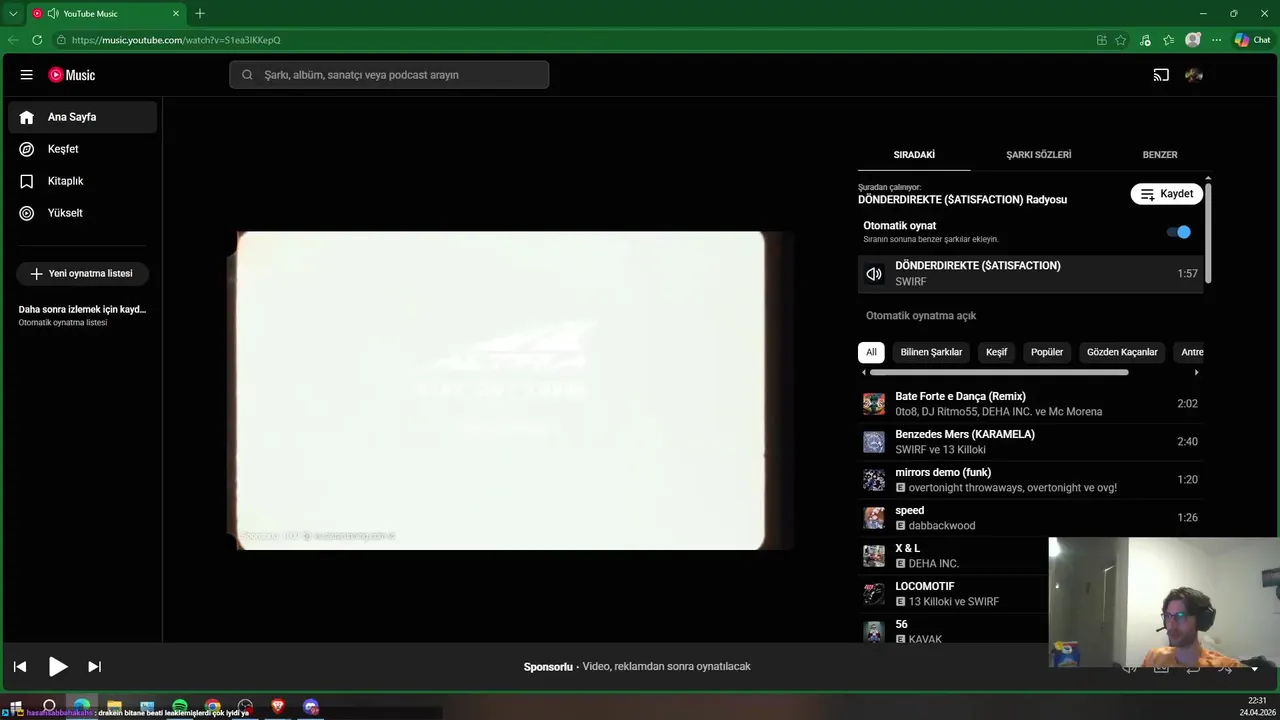This screenshot has width=1280, height=720.
Task: Select the DÖNDERDIREKTE ($ATISFACTION) current track row
Action: pyautogui.click(x=1030, y=274)
